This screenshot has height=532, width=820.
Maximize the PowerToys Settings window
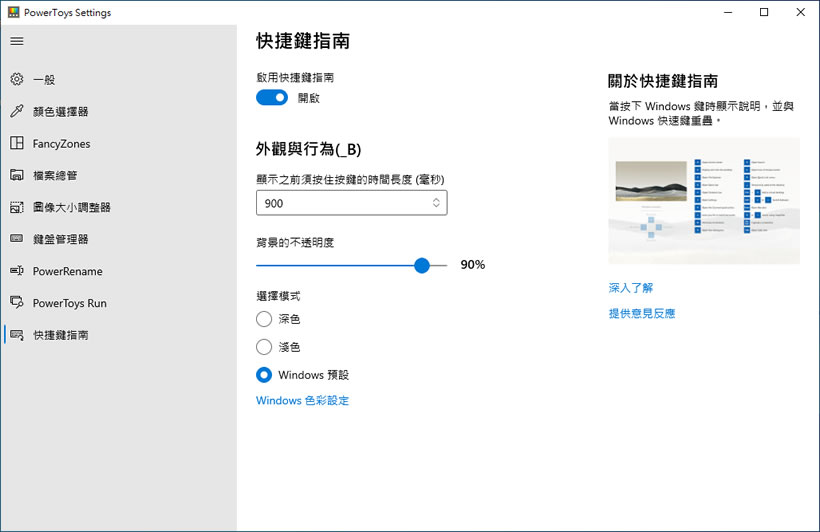(x=764, y=12)
